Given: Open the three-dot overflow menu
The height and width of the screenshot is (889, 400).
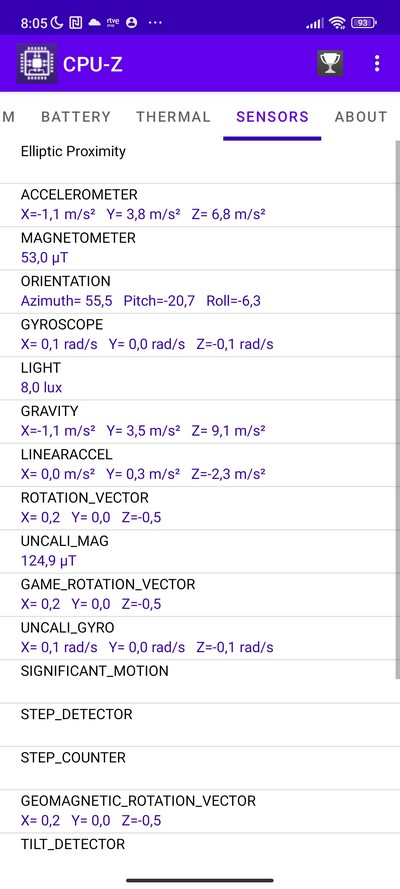Looking at the screenshot, I should coord(377,64).
